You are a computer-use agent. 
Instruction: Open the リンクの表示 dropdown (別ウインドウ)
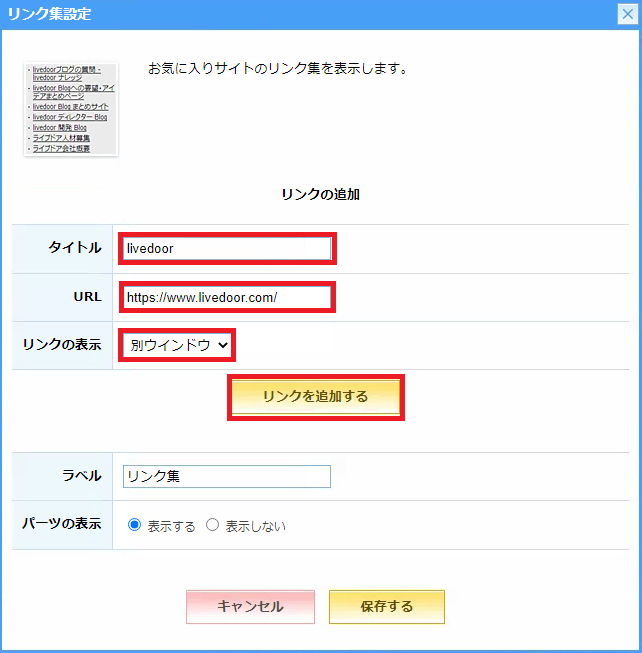177,345
